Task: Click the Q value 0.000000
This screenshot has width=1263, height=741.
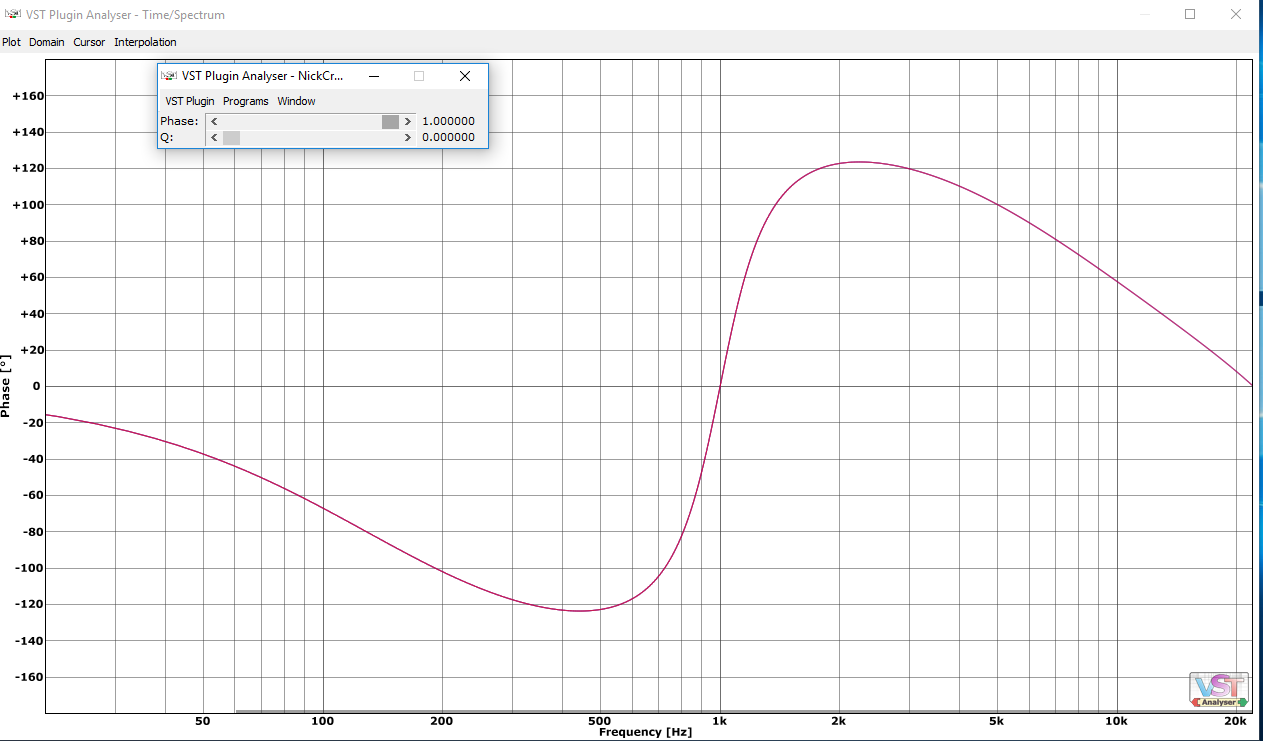Action: (x=448, y=137)
